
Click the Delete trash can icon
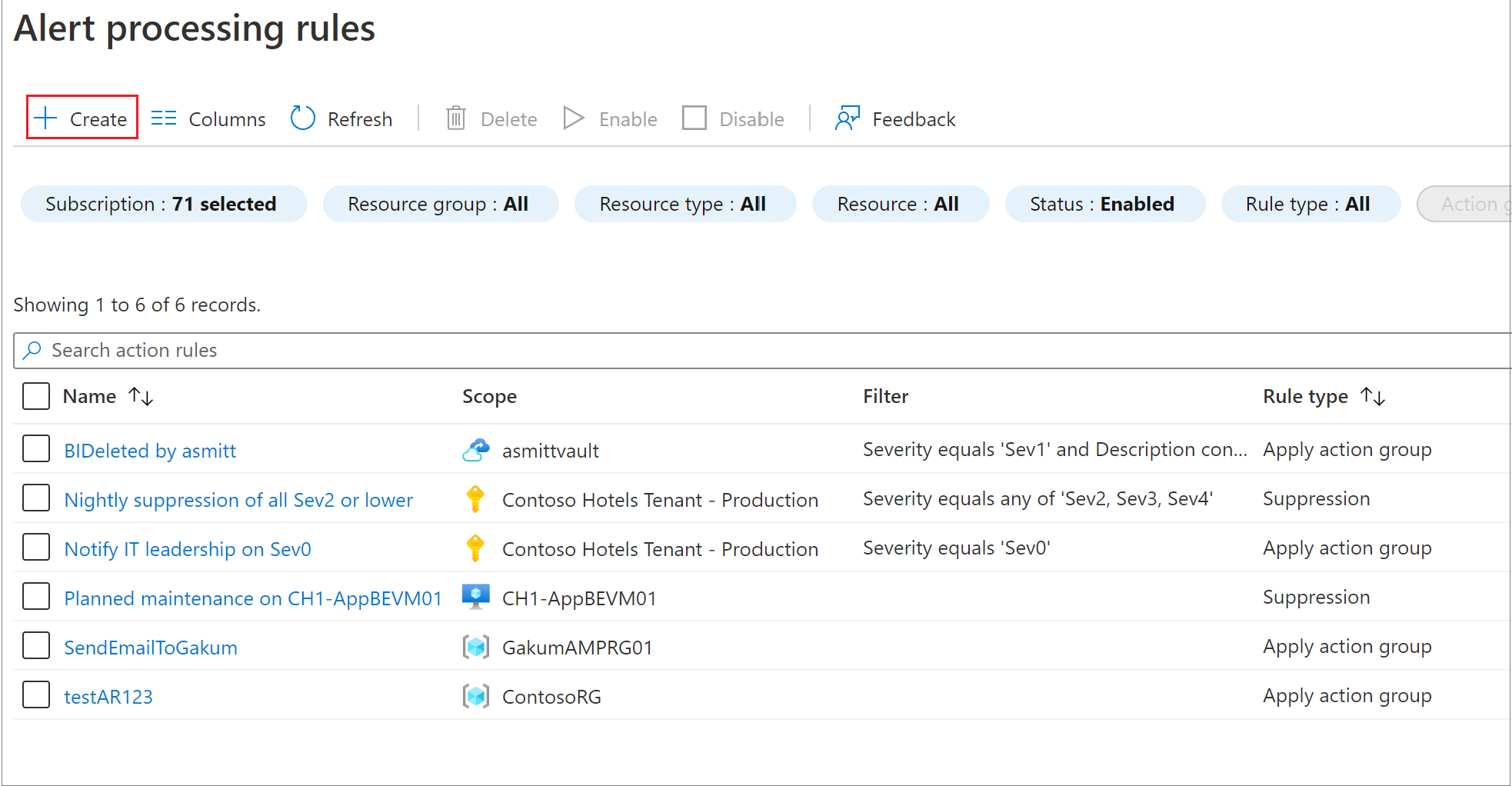(x=456, y=118)
